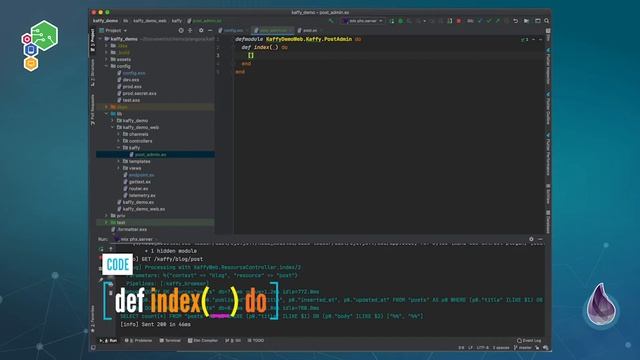Click the read-only lock icon in status bar
This screenshot has height=360, width=640.
[537, 348]
